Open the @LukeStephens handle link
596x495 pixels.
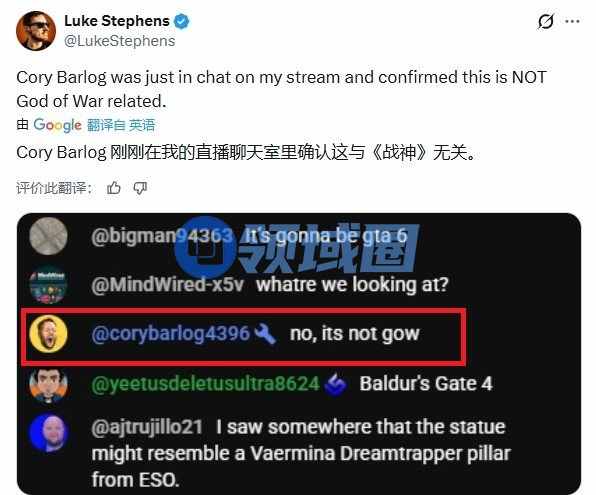click(x=120, y=41)
